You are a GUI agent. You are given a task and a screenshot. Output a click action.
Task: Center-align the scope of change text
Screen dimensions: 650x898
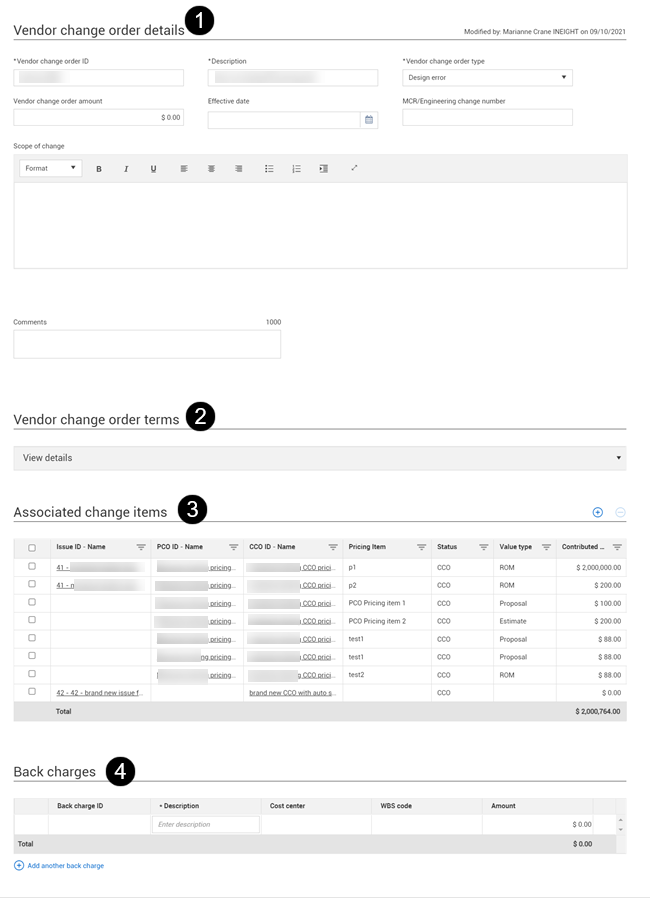pyautogui.click(x=211, y=169)
